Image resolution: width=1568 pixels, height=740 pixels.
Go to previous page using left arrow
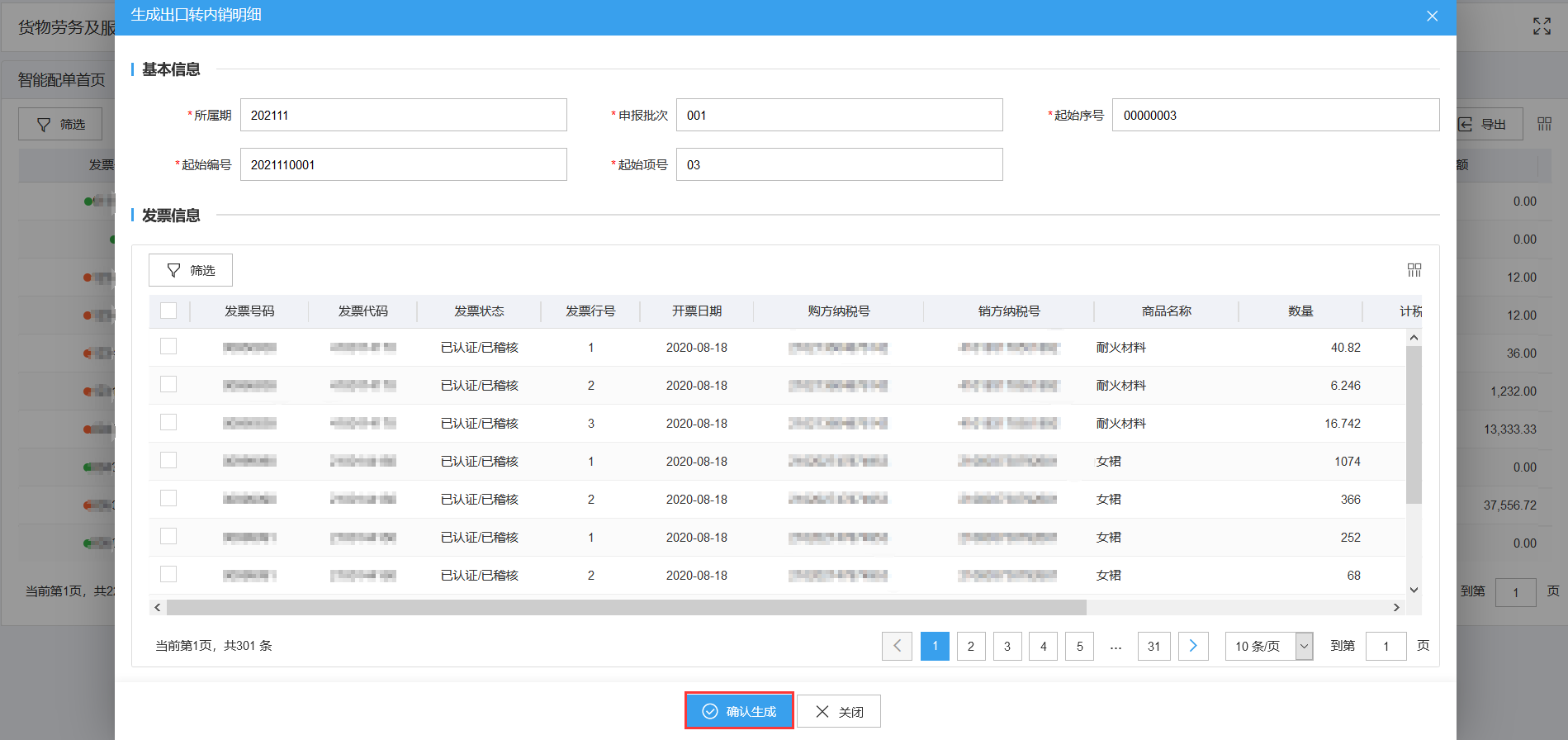(897, 646)
